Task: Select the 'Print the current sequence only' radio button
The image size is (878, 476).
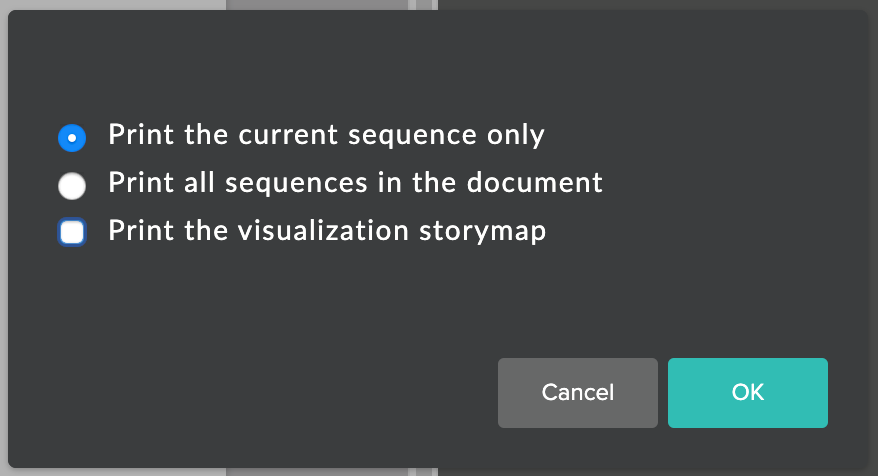Action: point(72,138)
